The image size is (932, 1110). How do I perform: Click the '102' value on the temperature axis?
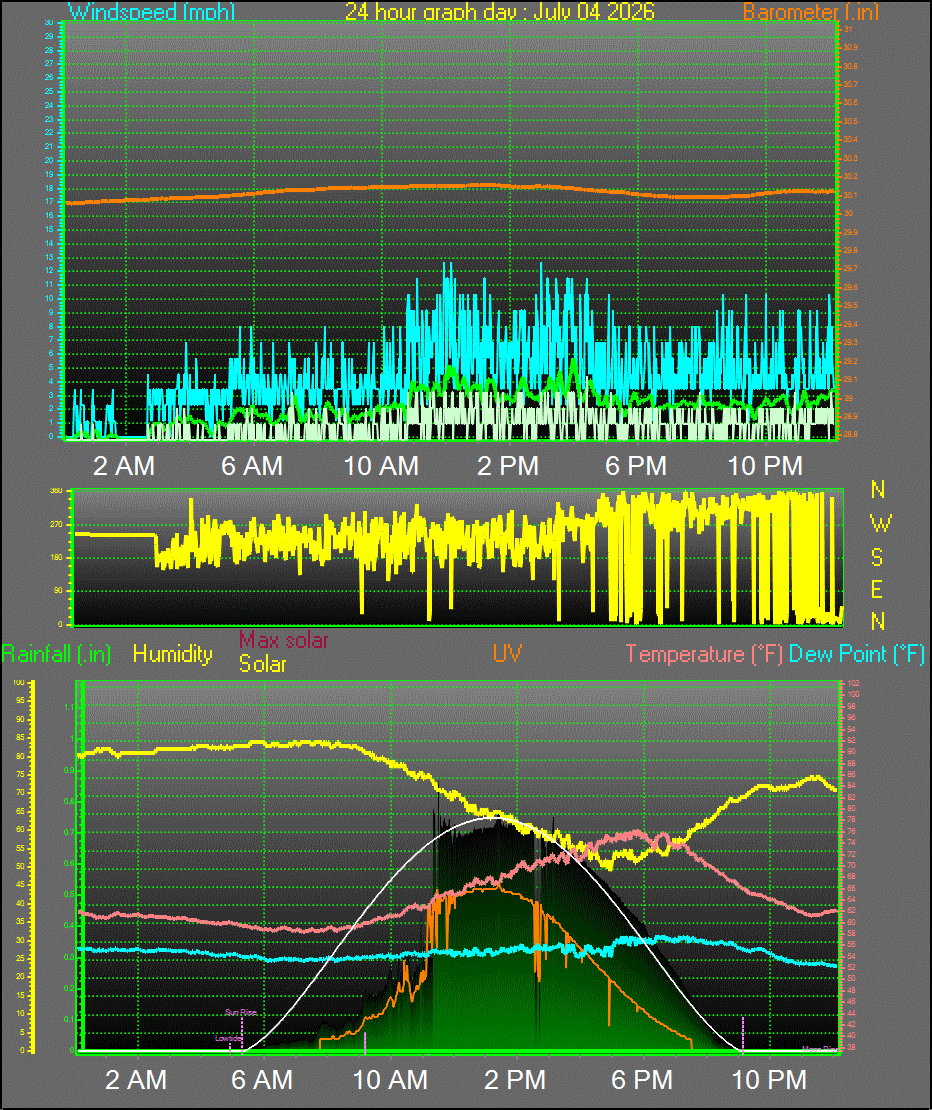(x=853, y=683)
